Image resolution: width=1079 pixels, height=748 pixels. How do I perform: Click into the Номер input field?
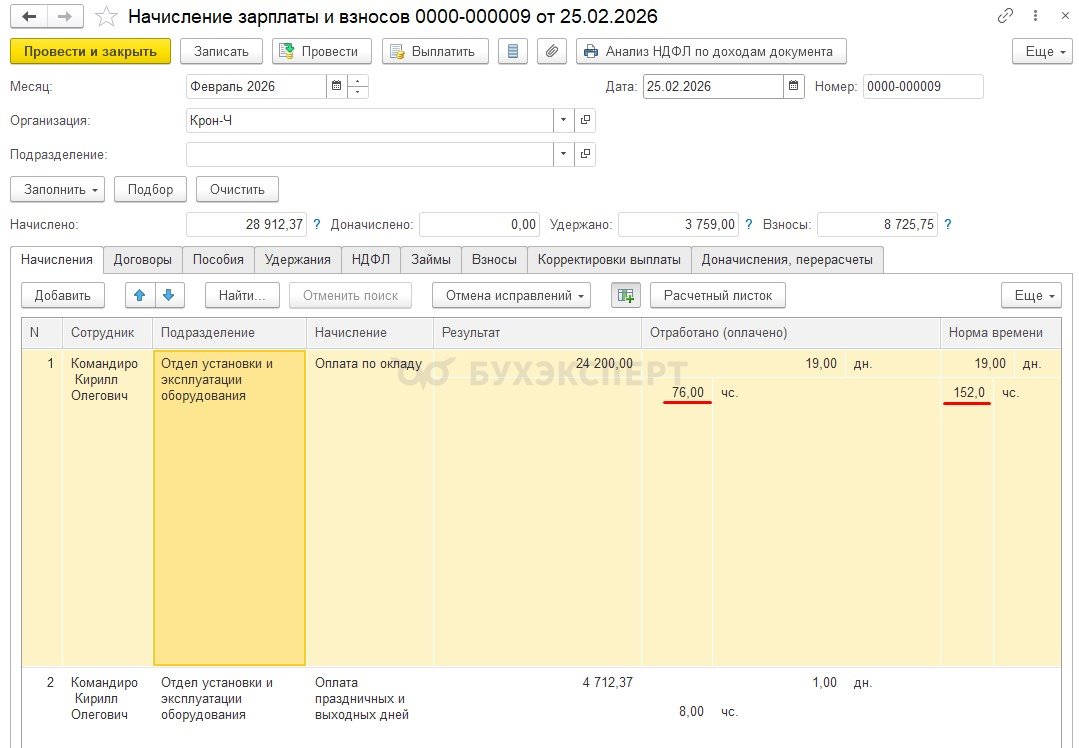922,87
